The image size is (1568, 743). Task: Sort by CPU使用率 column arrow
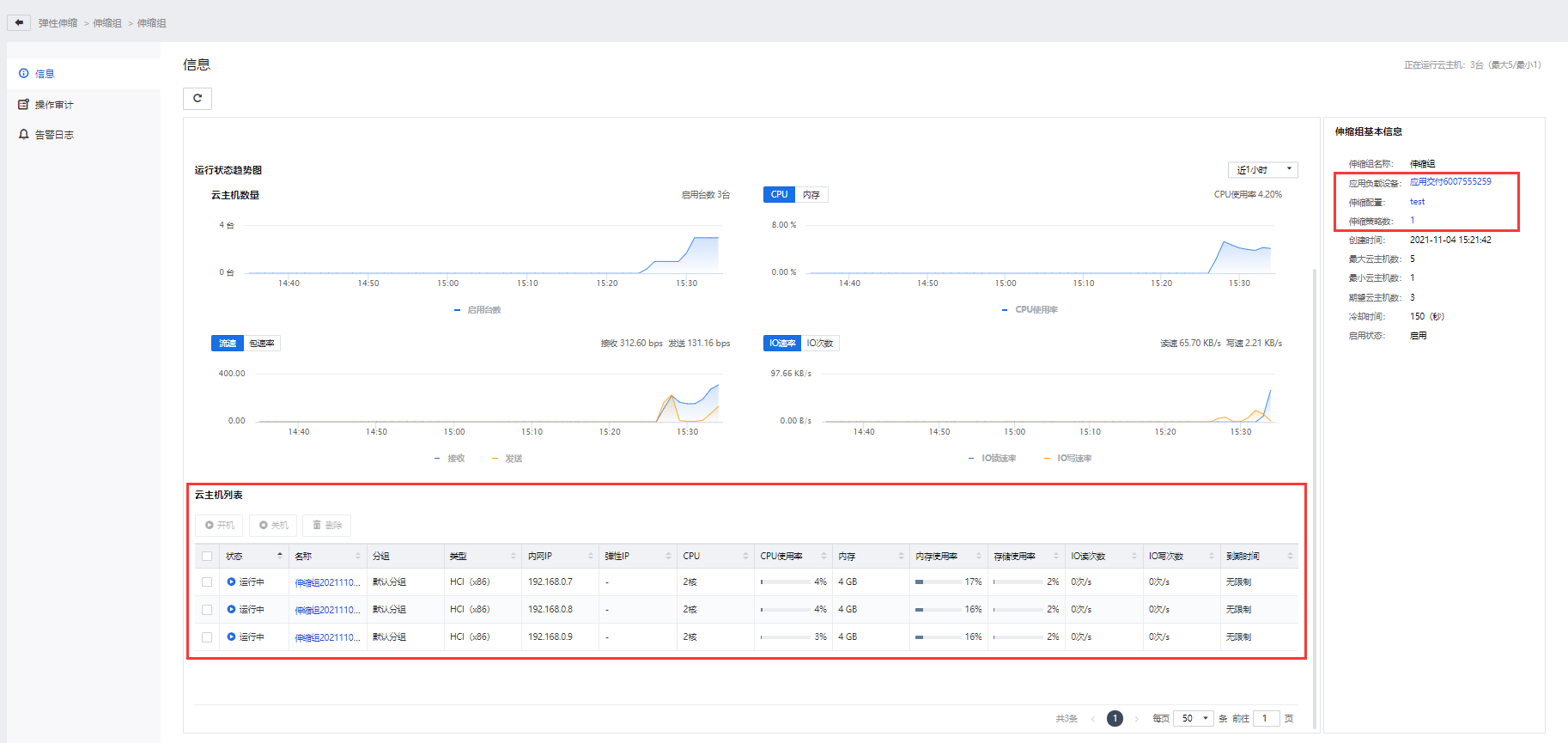(x=824, y=556)
